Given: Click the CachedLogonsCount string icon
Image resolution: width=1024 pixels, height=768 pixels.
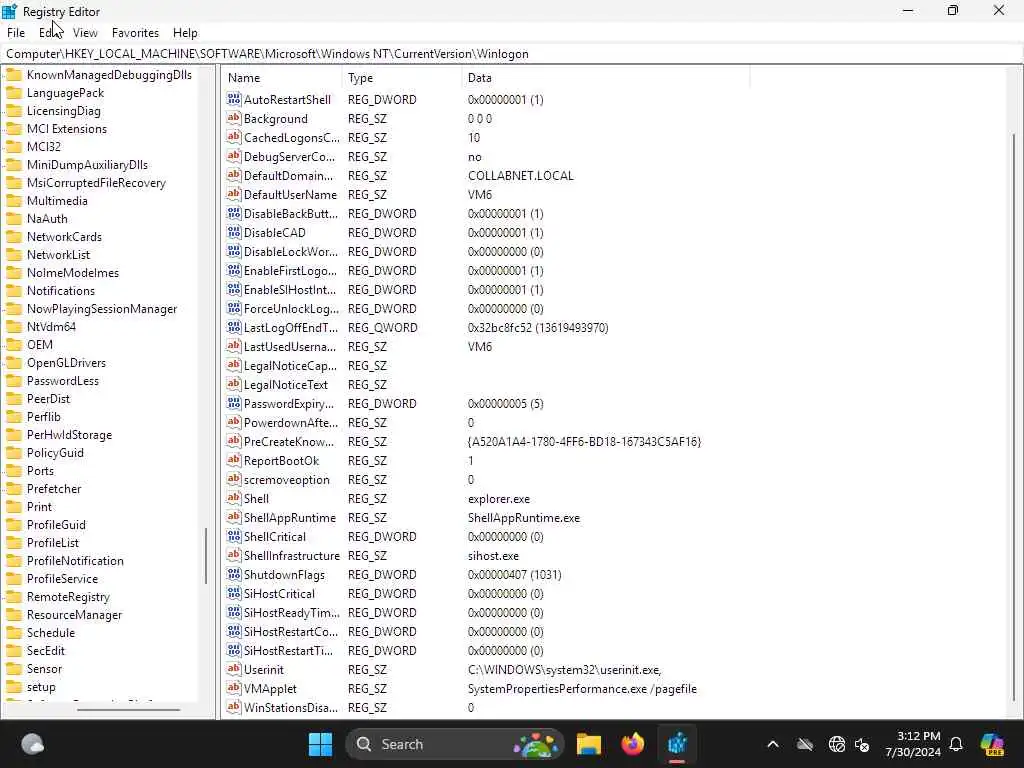Looking at the screenshot, I should (x=234, y=137).
